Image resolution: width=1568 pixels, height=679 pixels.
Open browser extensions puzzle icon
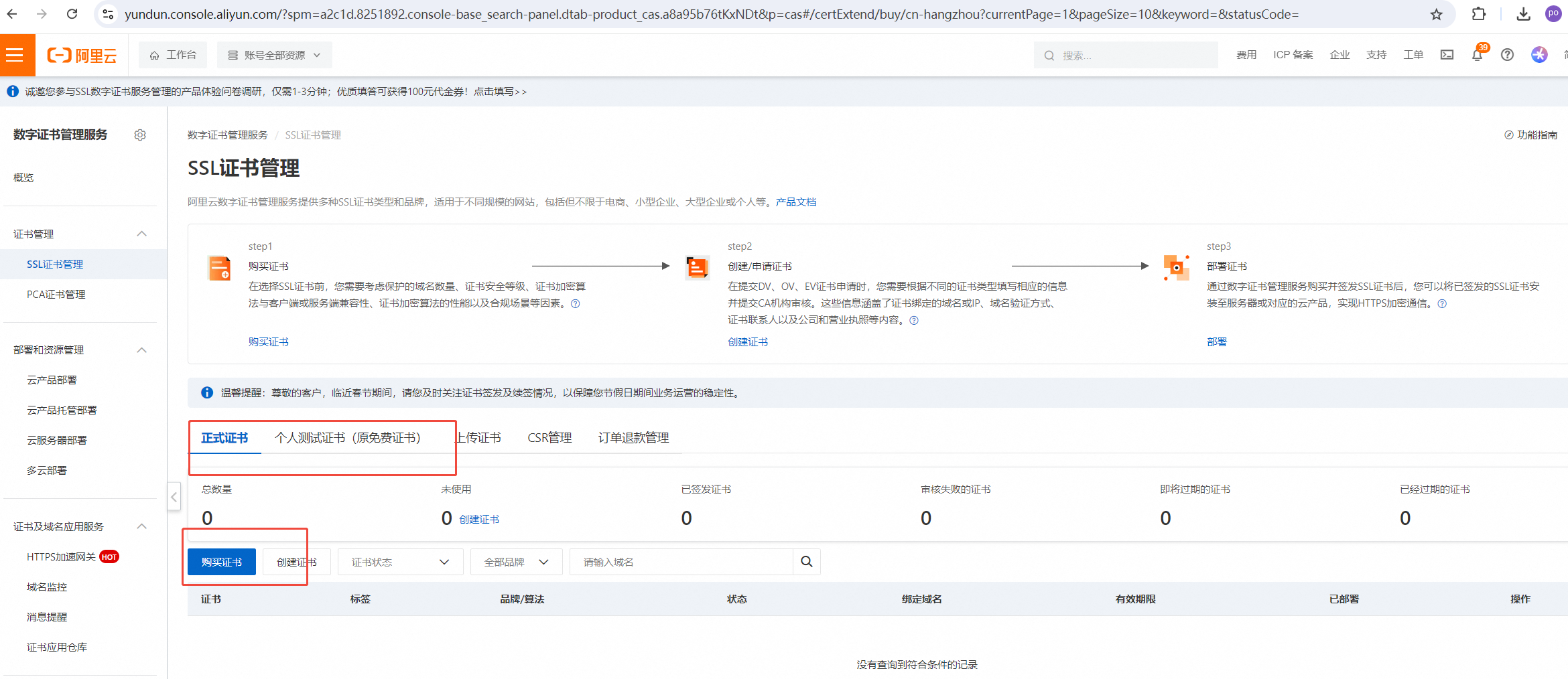1479,14
